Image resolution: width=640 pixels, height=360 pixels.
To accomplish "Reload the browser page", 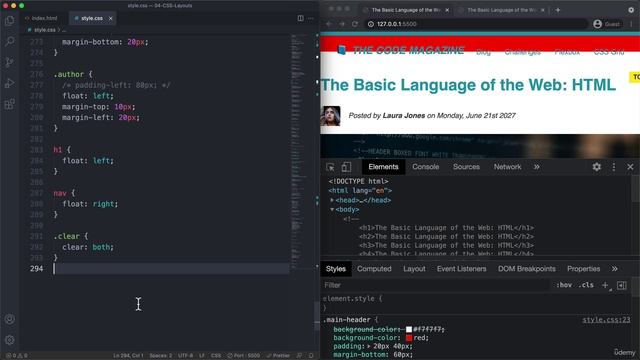I will point(355,24).
